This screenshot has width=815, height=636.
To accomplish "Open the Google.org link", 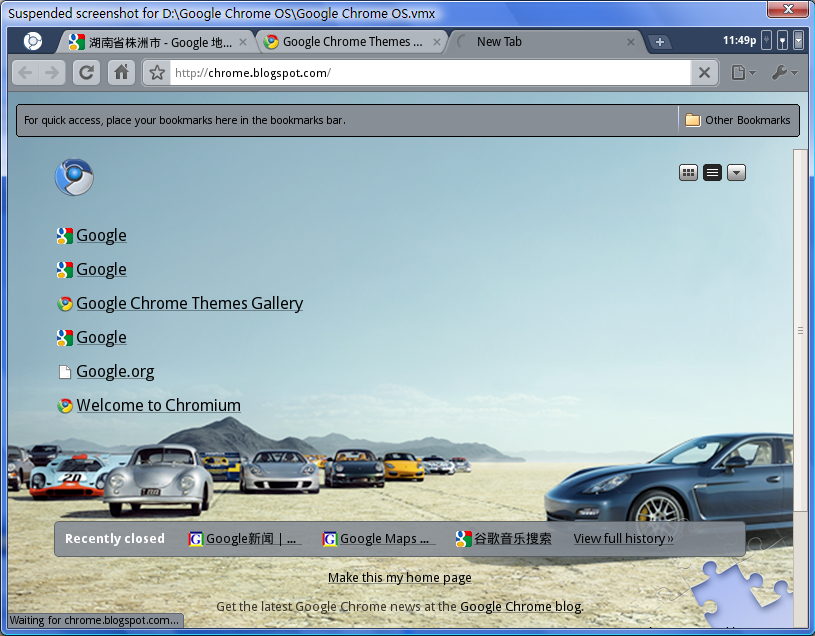I will [x=115, y=372].
